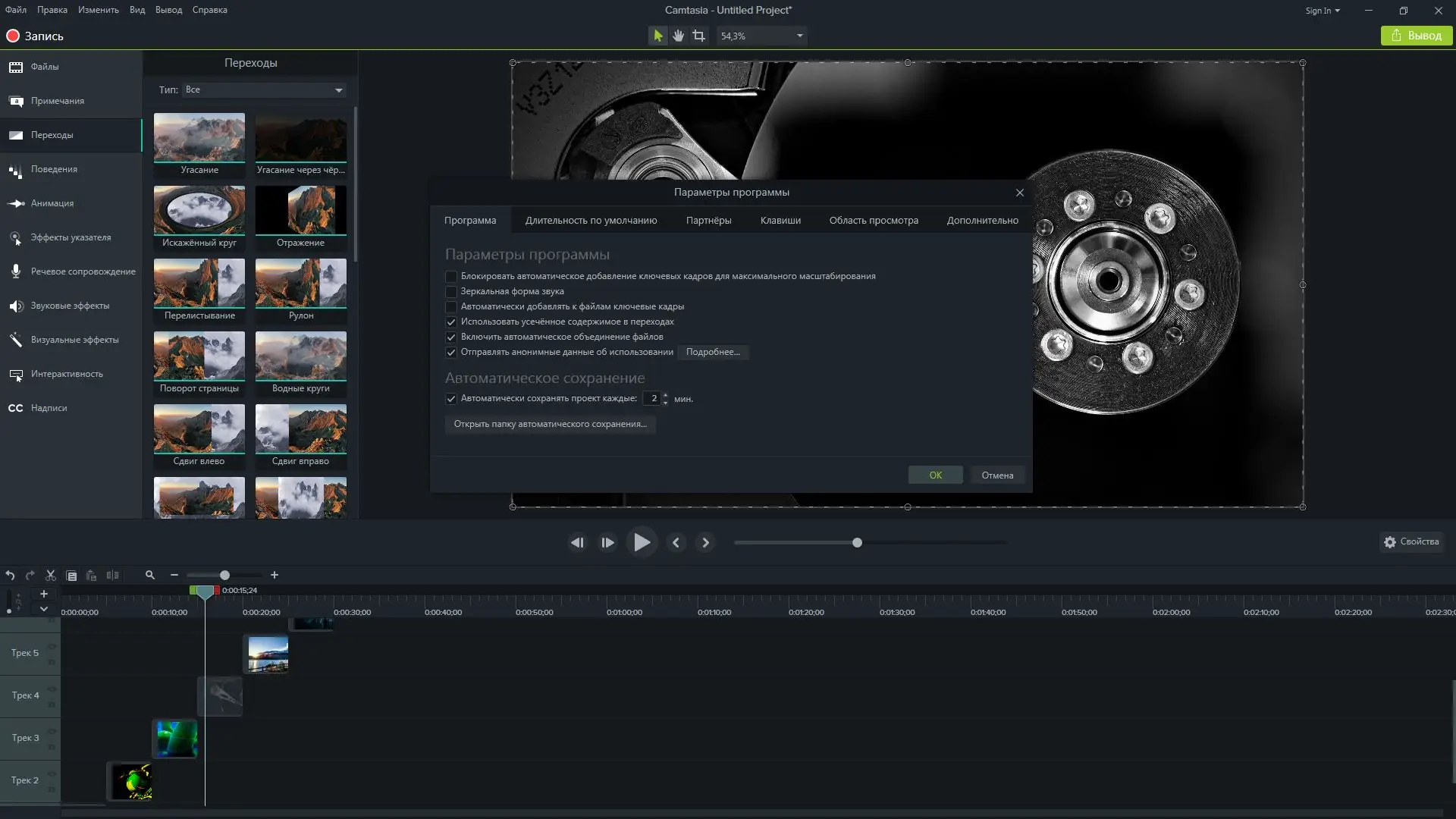The image size is (1456, 819).
Task: Uncheck 'Отправлять анонимные данные об использовании'
Action: [x=451, y=352]
